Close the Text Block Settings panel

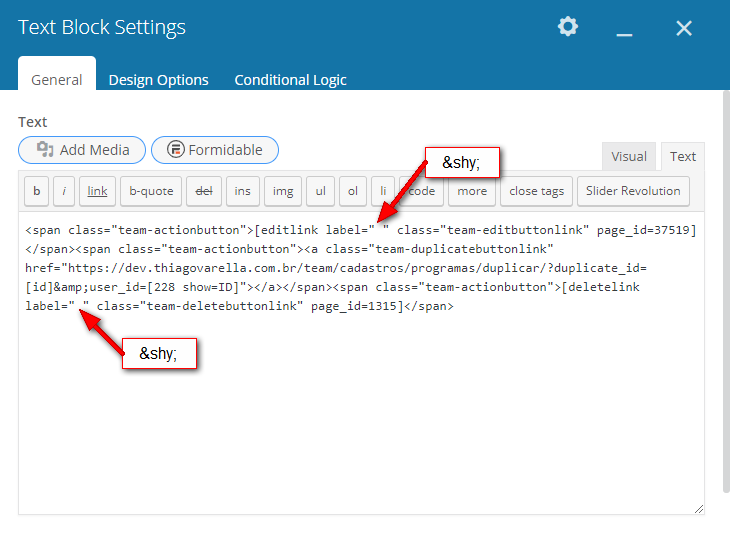[684, 28]
